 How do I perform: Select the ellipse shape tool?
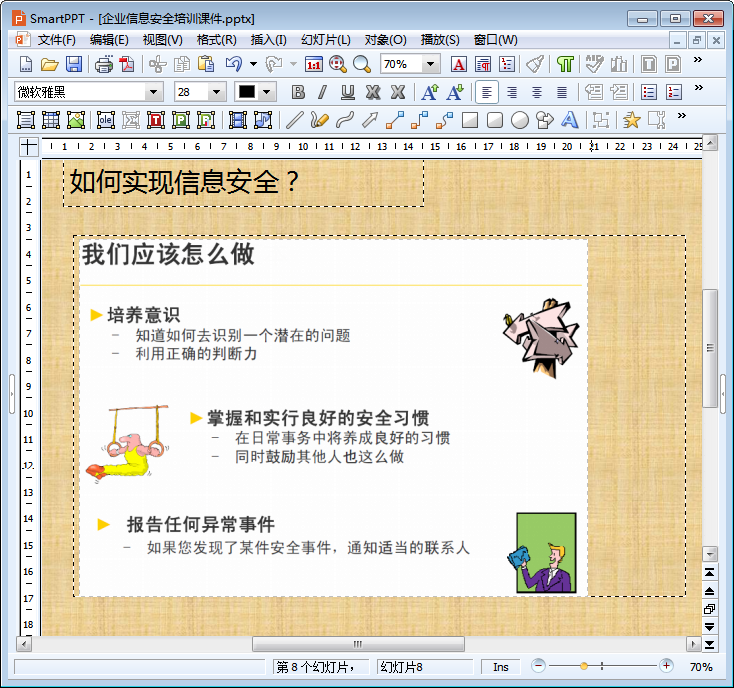[x=520, y=120]
